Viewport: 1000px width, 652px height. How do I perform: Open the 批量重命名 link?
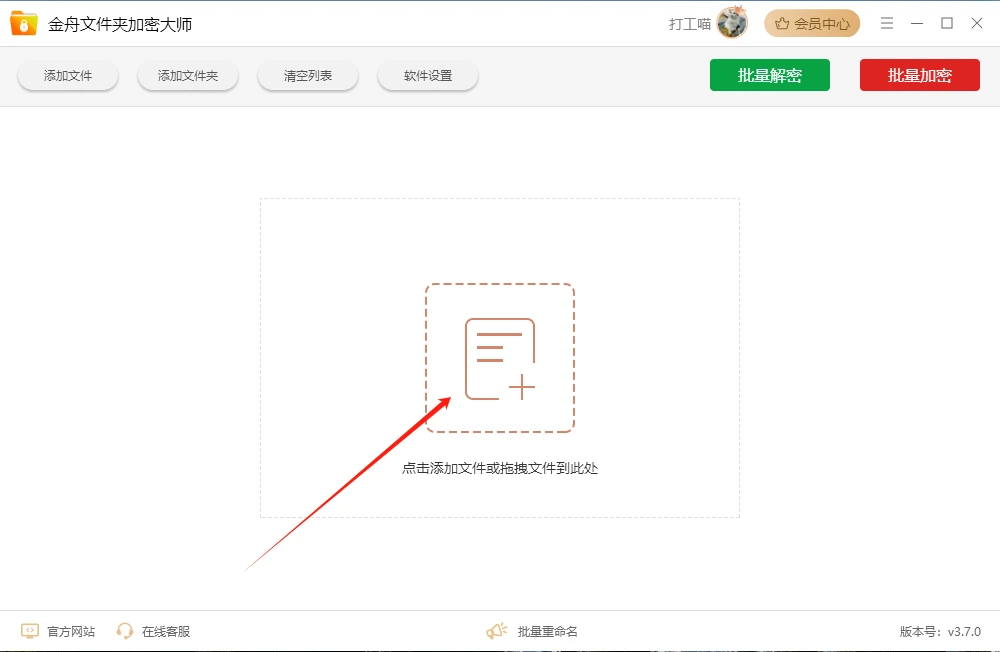tap(547, 632)
